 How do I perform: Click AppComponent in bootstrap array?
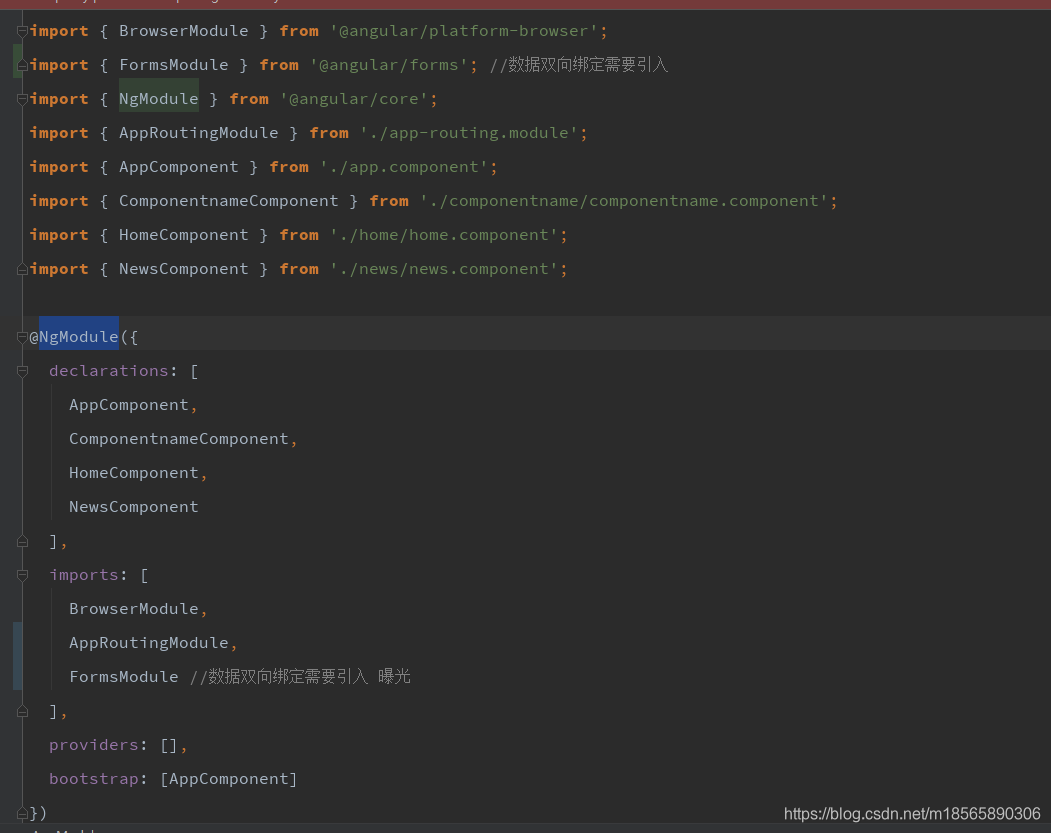tap(229, 779)
